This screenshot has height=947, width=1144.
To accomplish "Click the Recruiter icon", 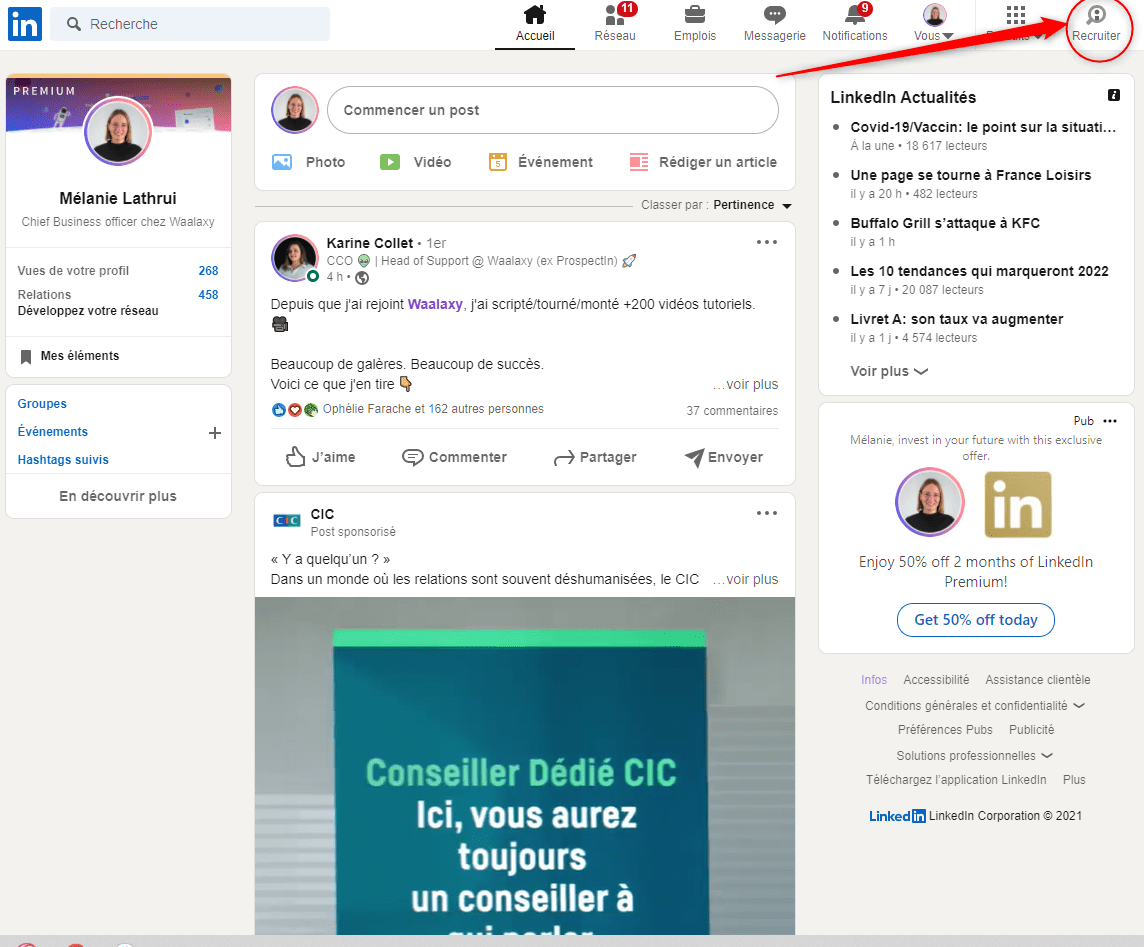I will (1097, 22).
